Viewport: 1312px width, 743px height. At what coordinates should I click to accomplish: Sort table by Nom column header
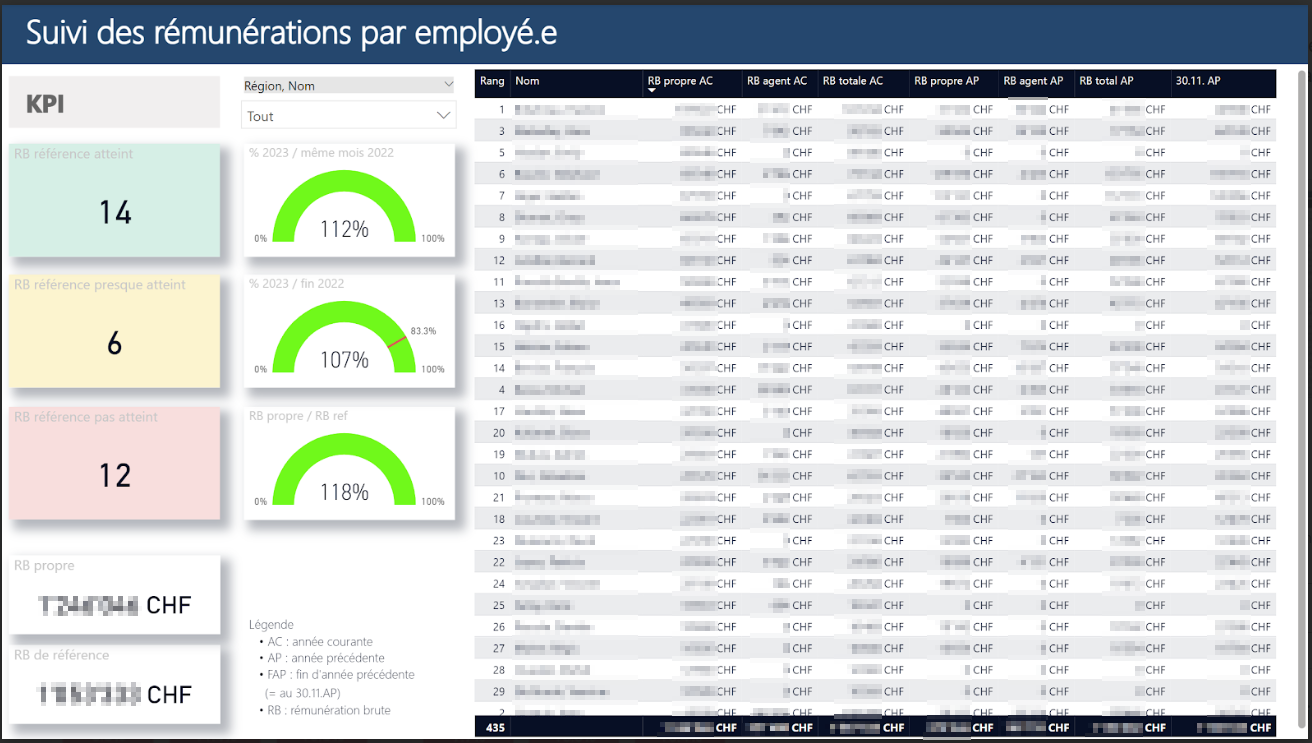(x=527, y=81)
